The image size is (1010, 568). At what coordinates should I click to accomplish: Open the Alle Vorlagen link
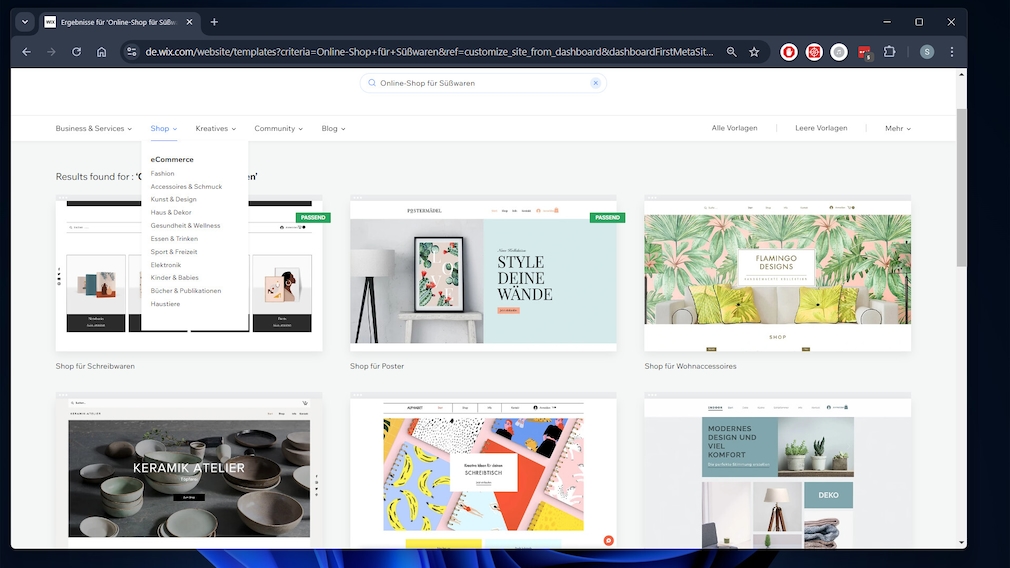pos(734,128)
